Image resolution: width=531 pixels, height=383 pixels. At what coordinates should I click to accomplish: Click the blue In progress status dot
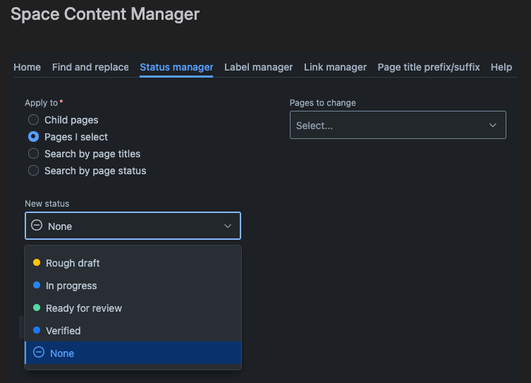37,285
